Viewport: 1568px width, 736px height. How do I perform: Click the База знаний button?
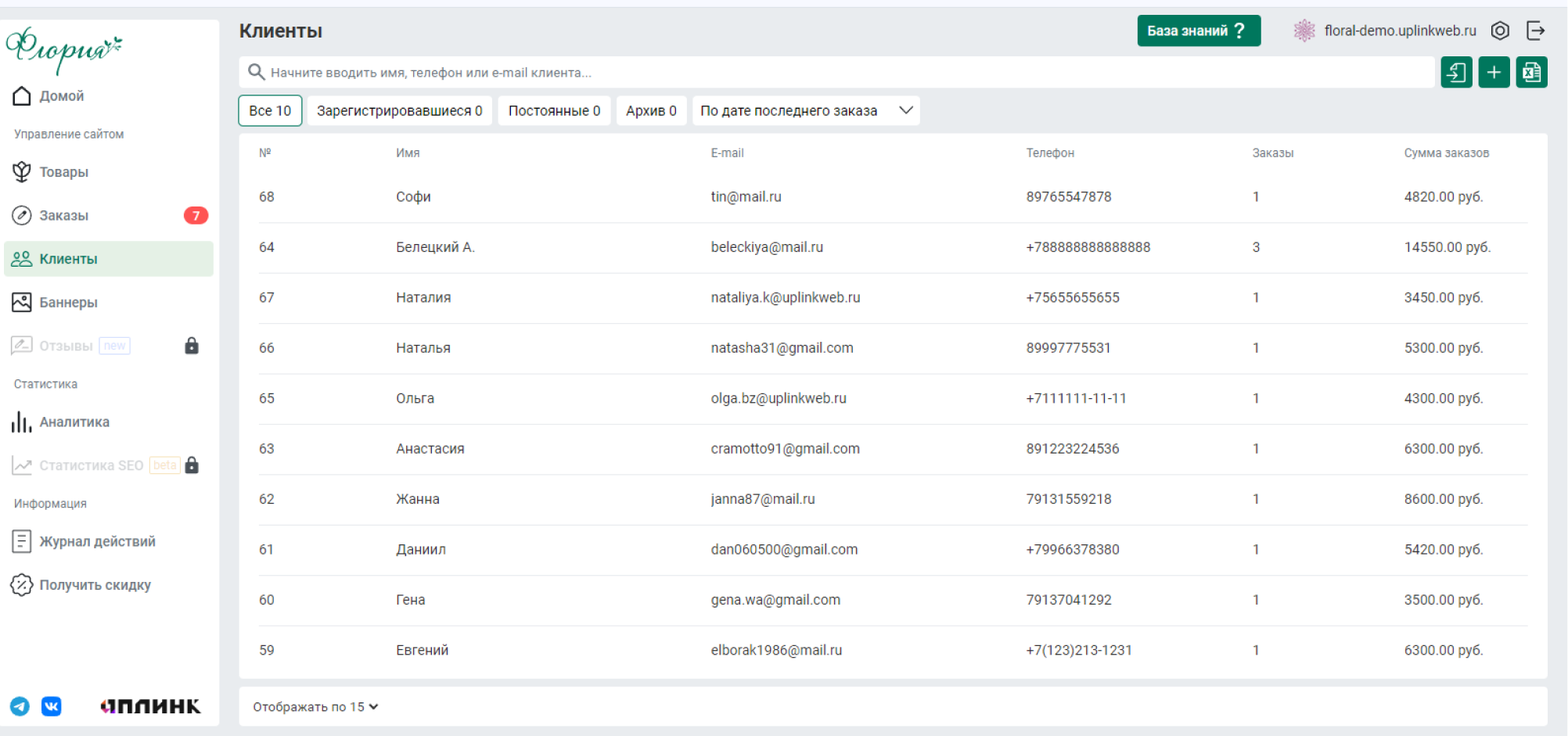tap(1198, 31)
